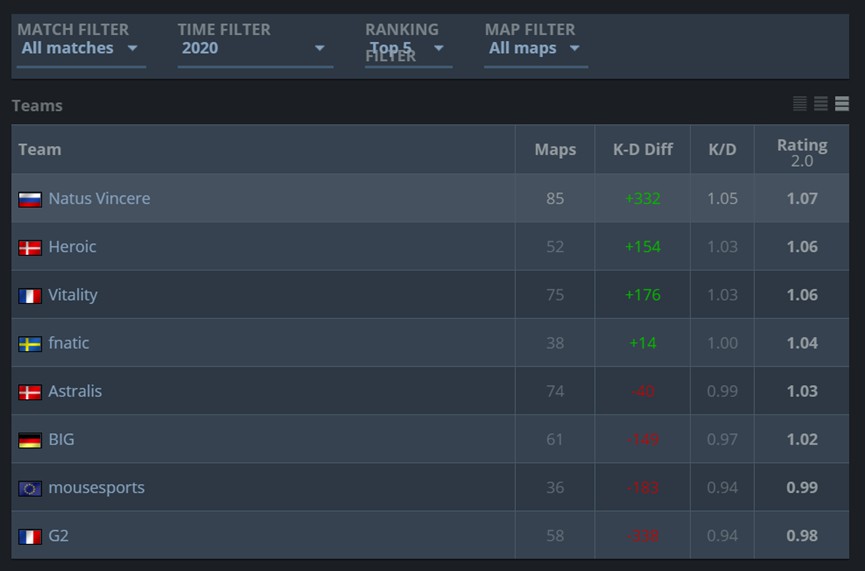Open the Vitality team link
This screenshot has height=571, width=865.
[x=73, y=295]
